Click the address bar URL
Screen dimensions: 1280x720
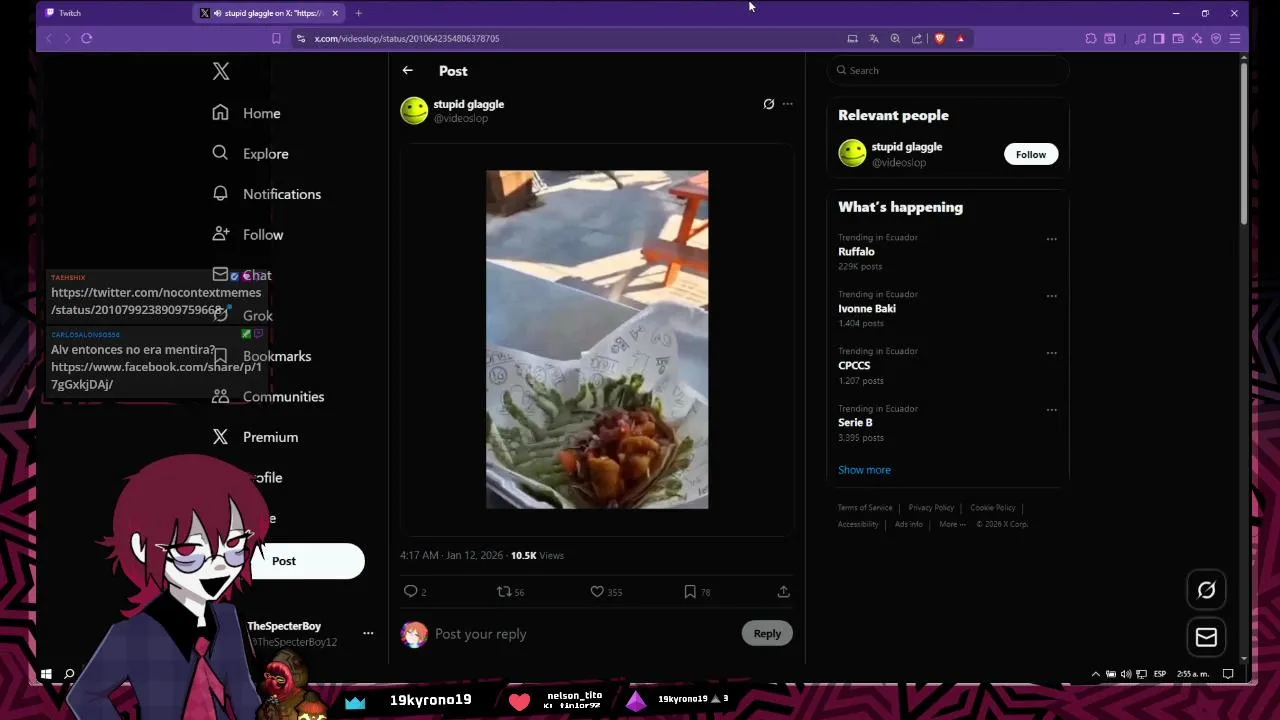tap(407, 38)
